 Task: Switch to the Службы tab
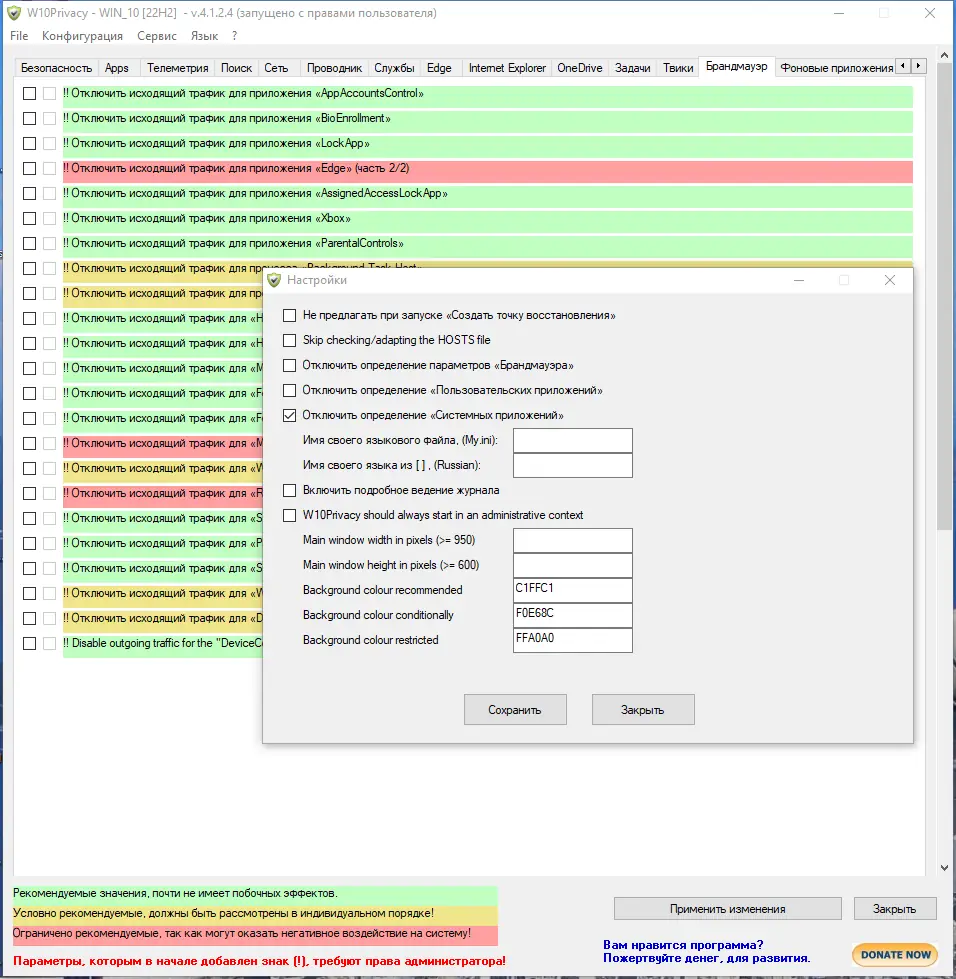click(394, 68)
